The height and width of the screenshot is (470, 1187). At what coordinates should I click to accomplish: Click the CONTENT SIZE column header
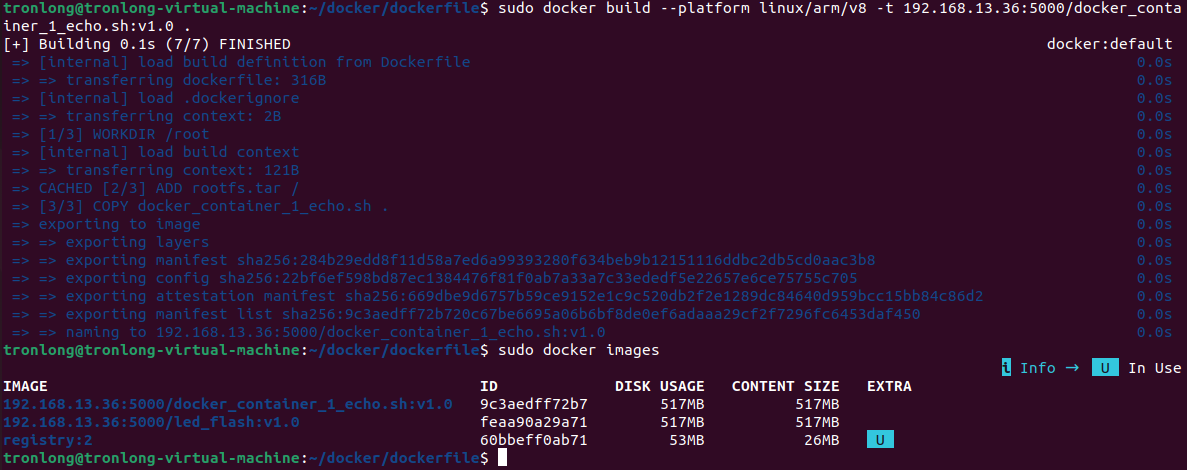click(x=786, y=386)
